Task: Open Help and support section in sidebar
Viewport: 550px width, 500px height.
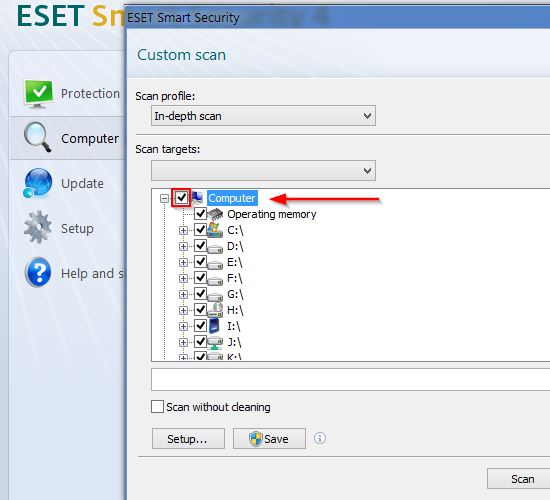Action: [67, 273]
